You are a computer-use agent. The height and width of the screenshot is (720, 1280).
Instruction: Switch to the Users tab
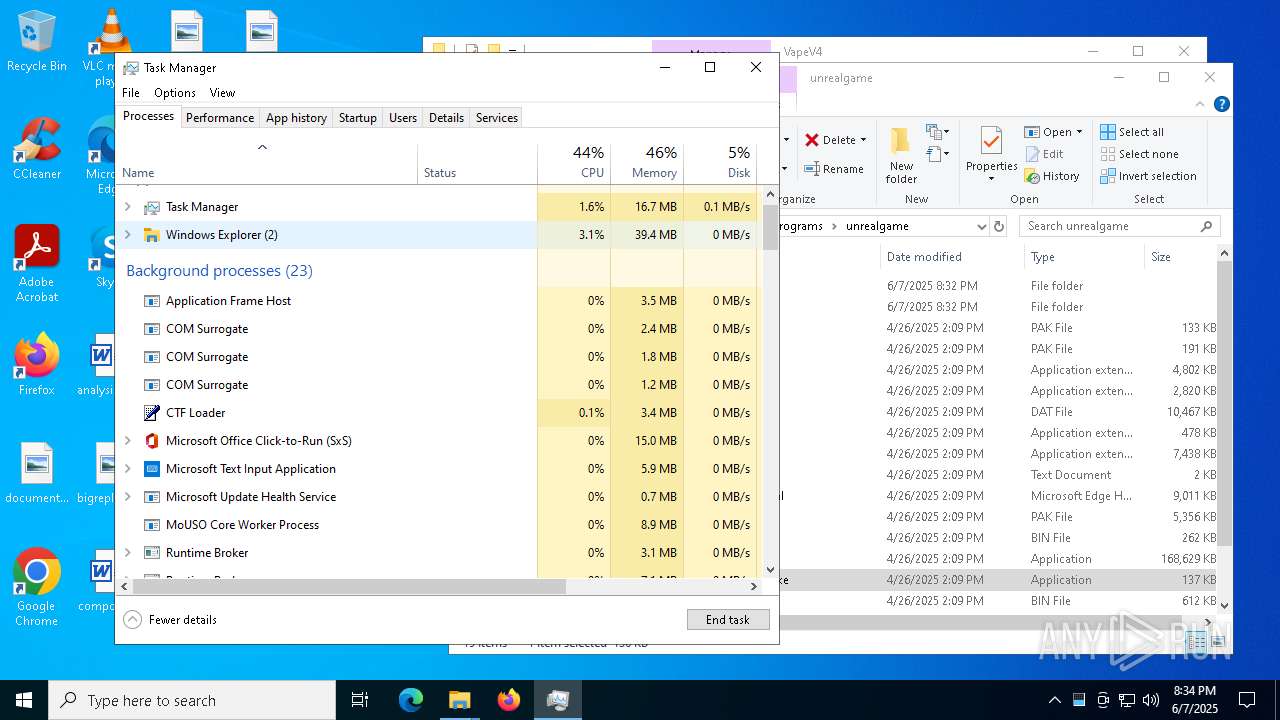click(403, 118)
